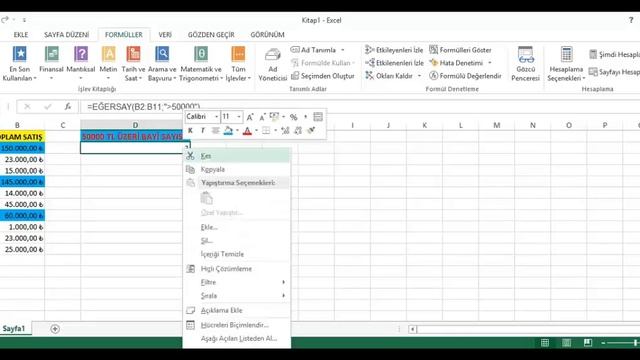Click center alignment in the mini toolbar

click(215, 131)
